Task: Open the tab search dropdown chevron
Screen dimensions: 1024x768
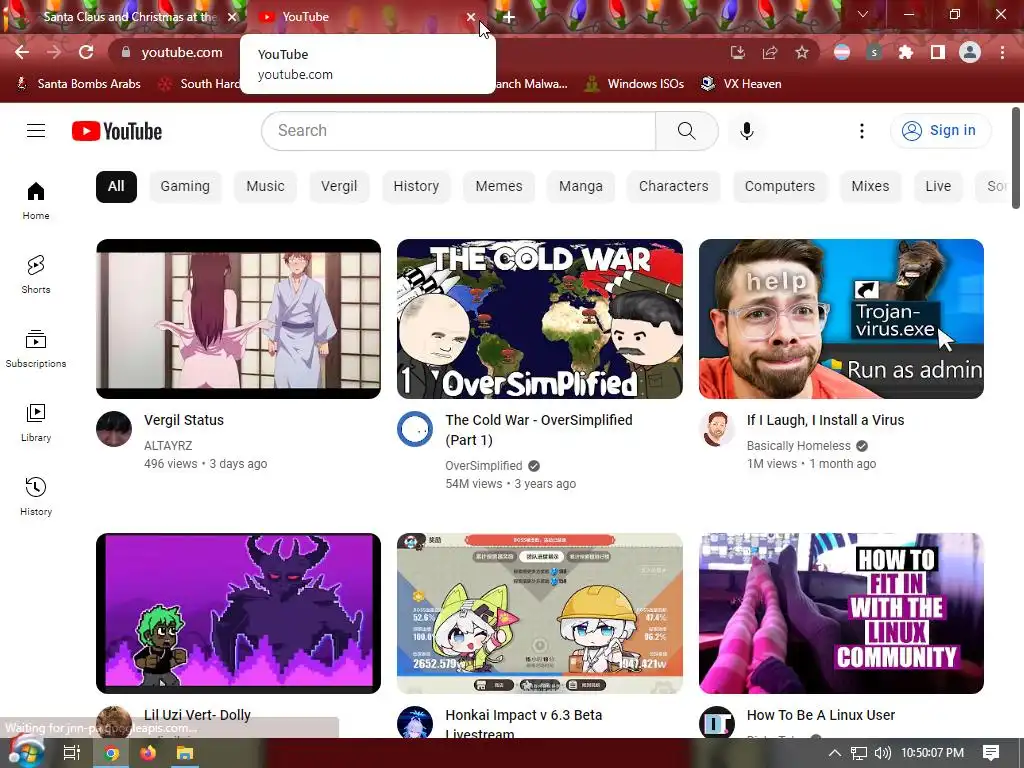Action: [863, 14]
